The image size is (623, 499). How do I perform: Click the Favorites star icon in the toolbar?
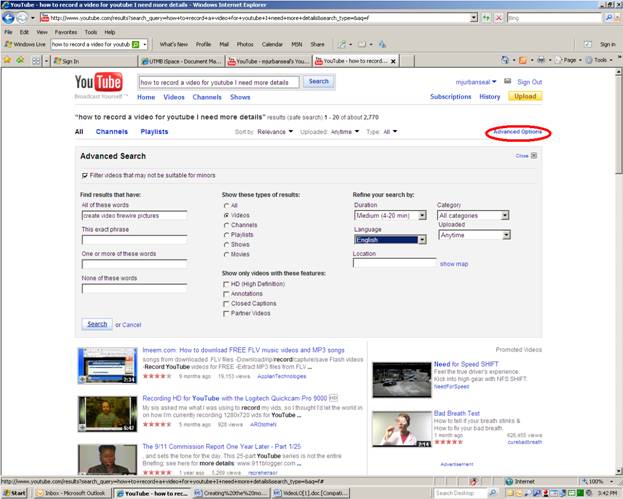[x=8, y=60]
